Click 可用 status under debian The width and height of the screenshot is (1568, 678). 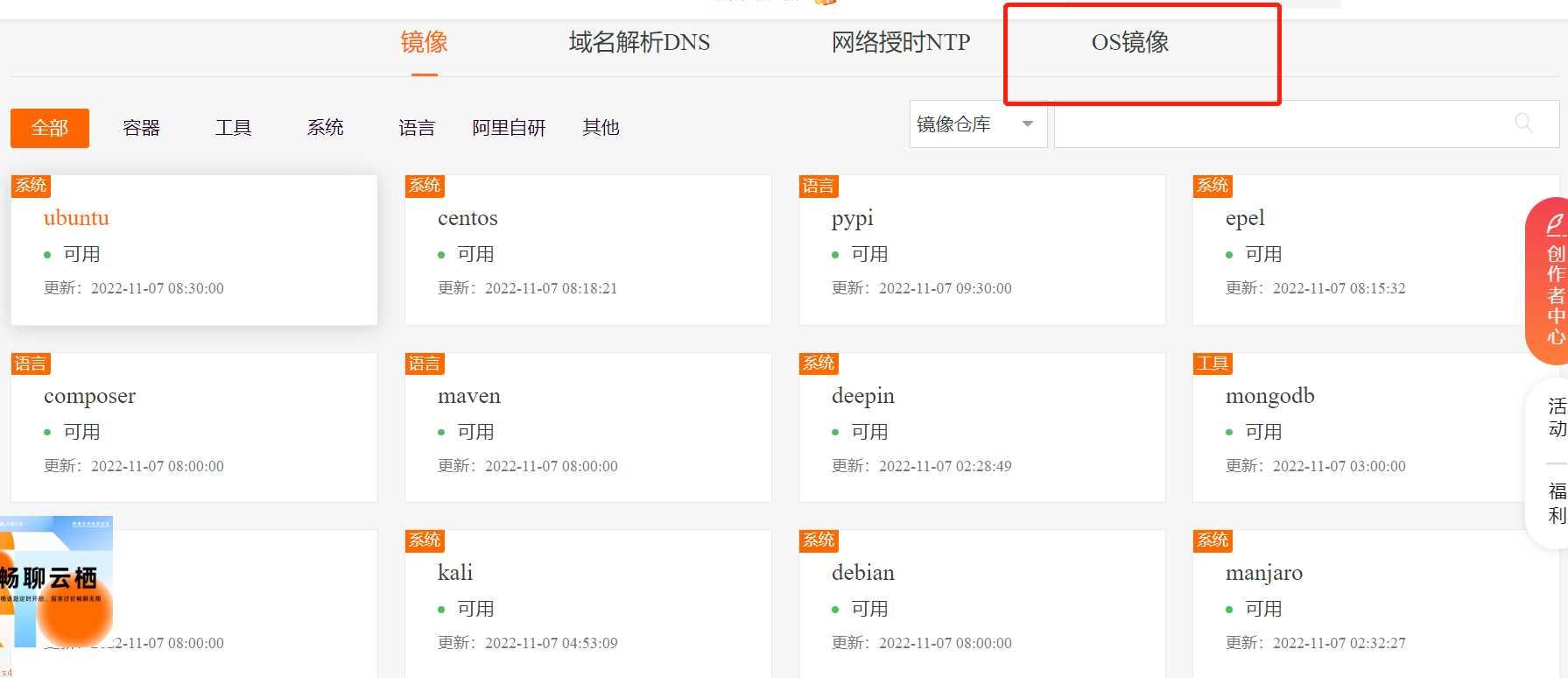click(x=870, y=609)
